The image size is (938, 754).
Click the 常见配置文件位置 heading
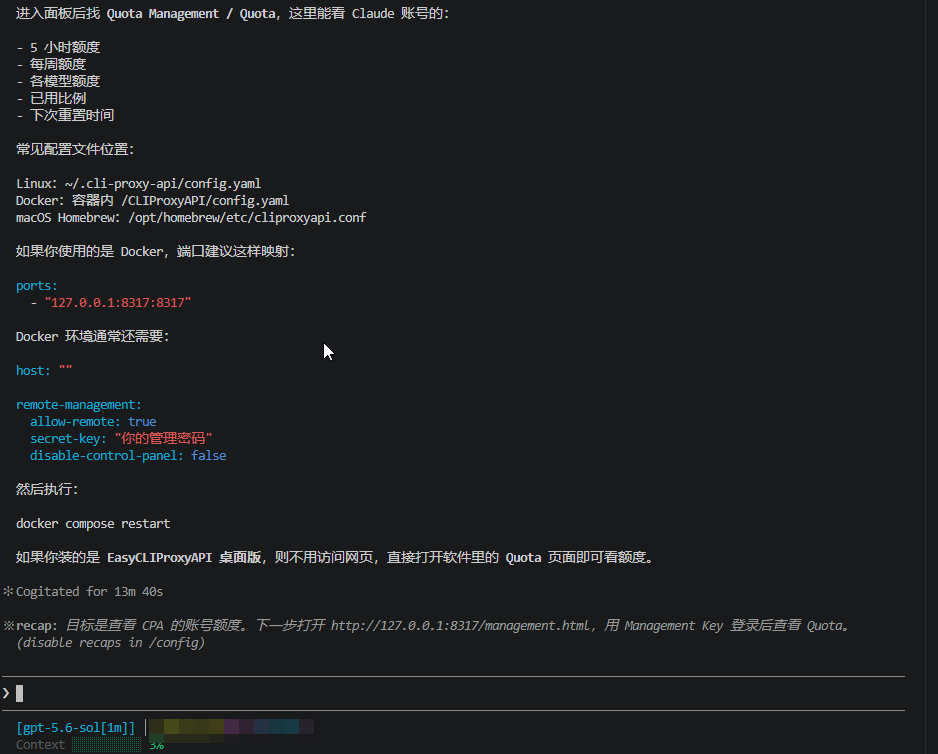(75, 150)
